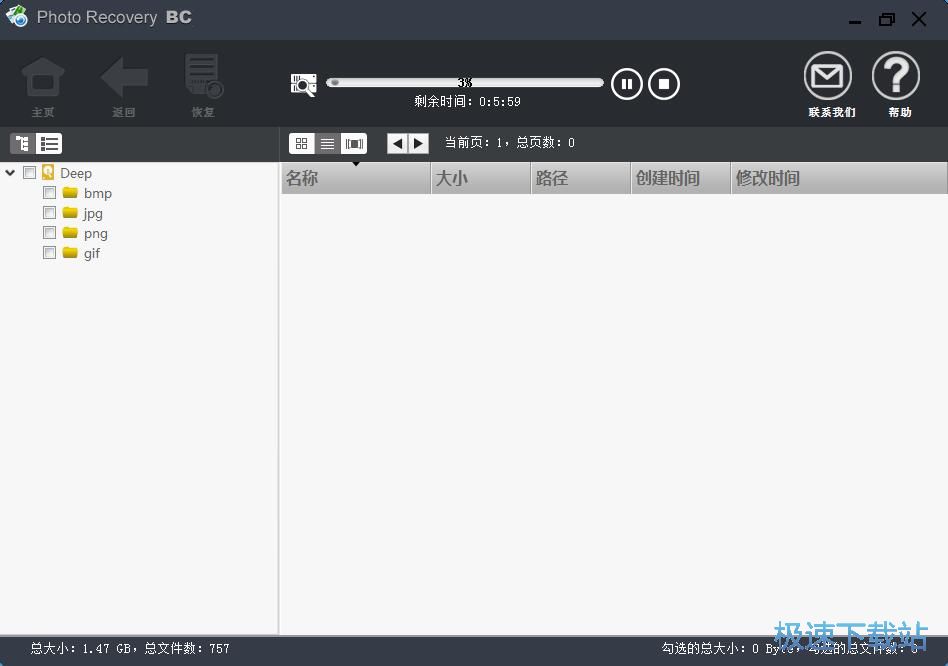Viewport: 948px width, 666px height.
Task: Click the scan magnifier icon beside progress bar
Action: click(304, 84)
